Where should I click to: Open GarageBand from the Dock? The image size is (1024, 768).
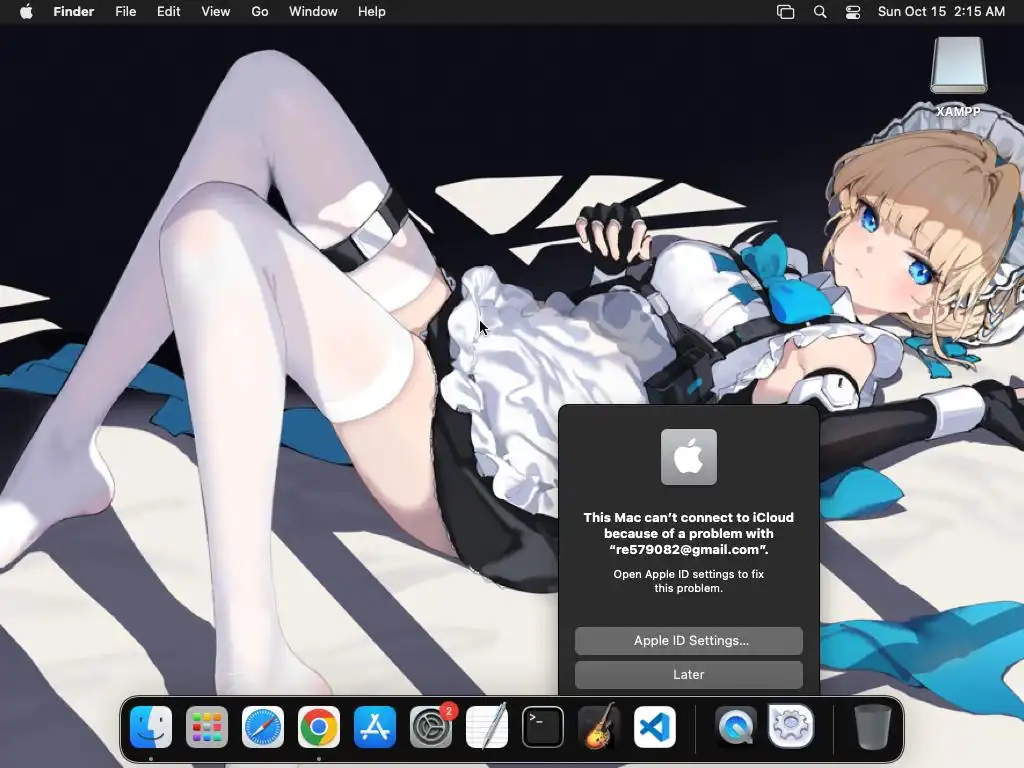point(599,727)
